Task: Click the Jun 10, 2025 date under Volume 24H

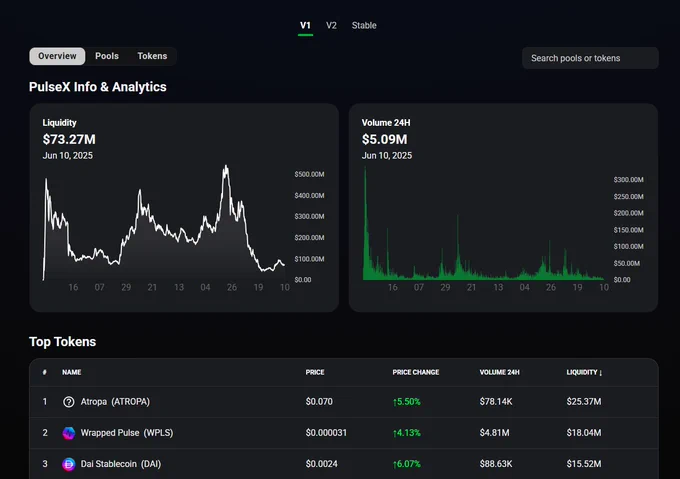Action: pyautogui.click(x=387, y=156)
